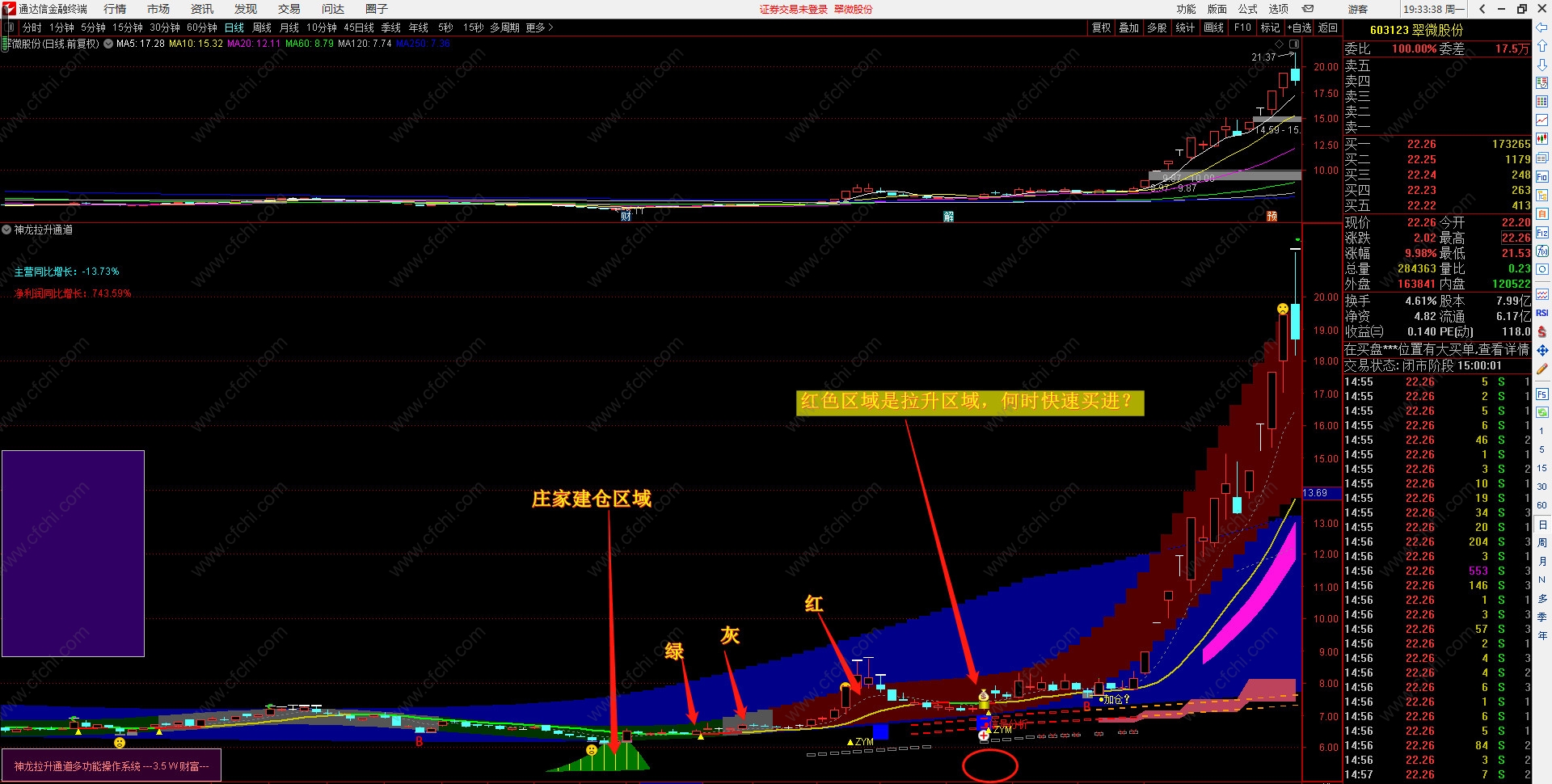Click the 解 marker icon on main chart
Viewport: 1552px width, 784px height.
(948, 216)
